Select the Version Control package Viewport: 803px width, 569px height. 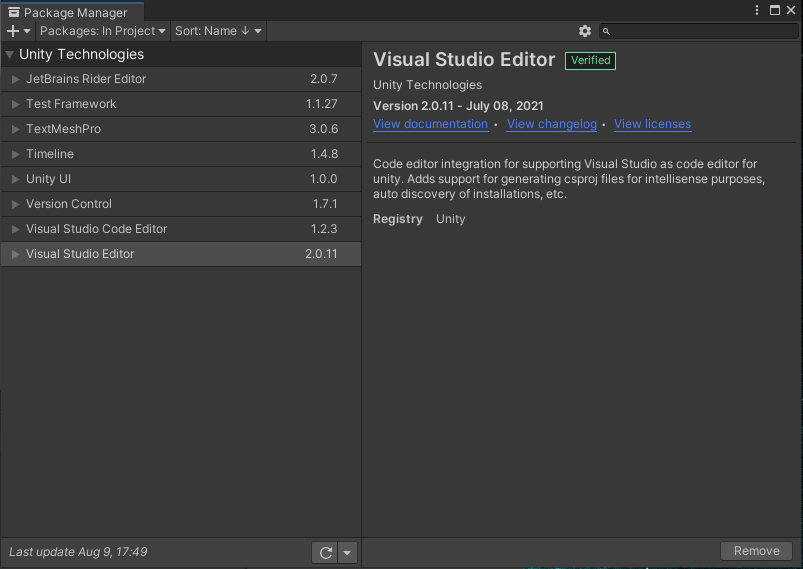[x=69, y=204]
